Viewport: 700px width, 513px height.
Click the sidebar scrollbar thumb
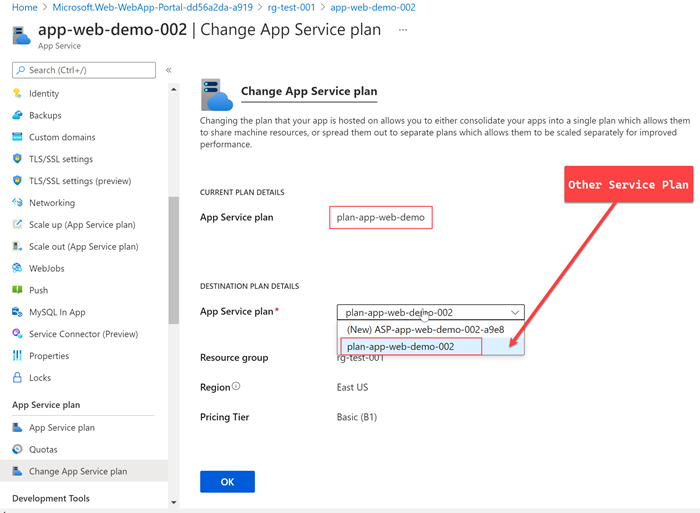click(174, 260)
